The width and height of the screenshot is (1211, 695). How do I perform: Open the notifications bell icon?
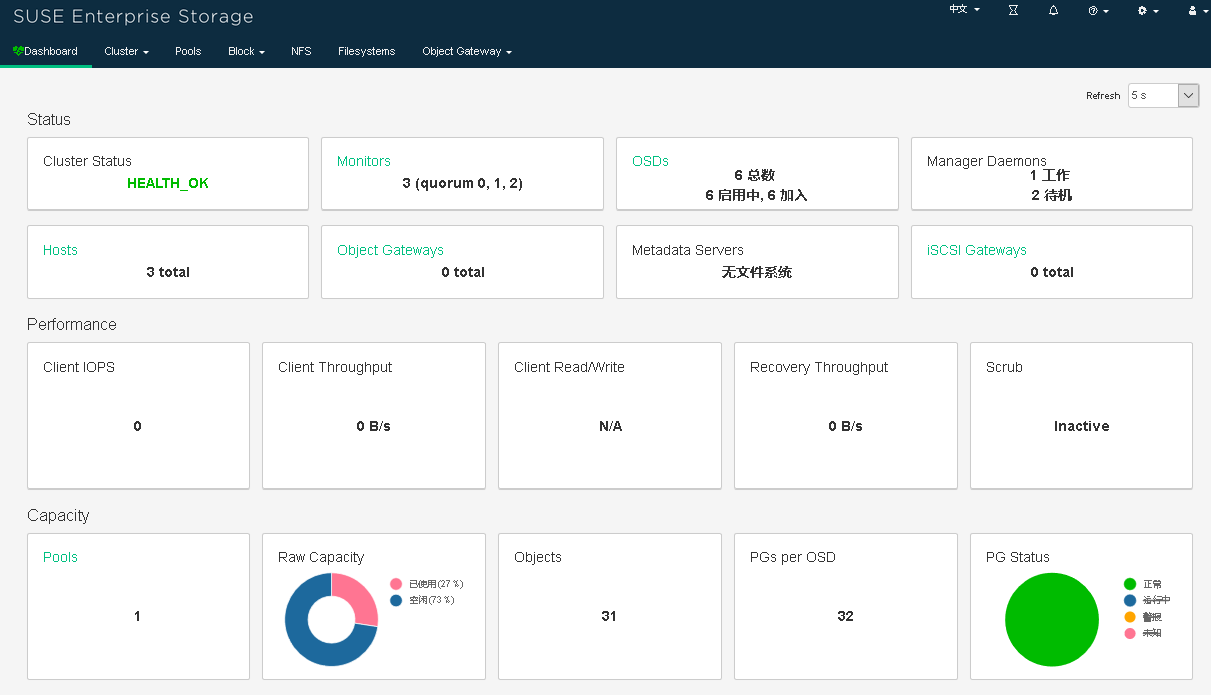click(x=1054, y=10)
